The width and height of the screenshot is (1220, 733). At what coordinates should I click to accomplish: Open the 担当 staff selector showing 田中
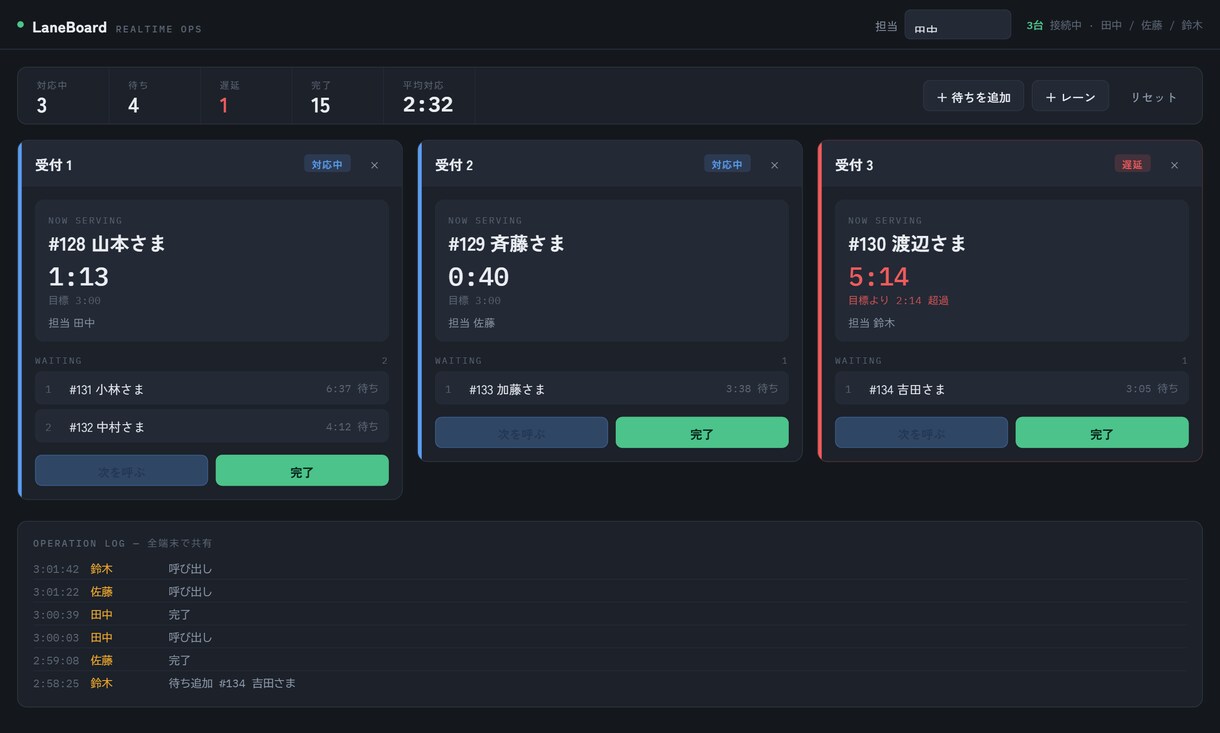point(957,25)
